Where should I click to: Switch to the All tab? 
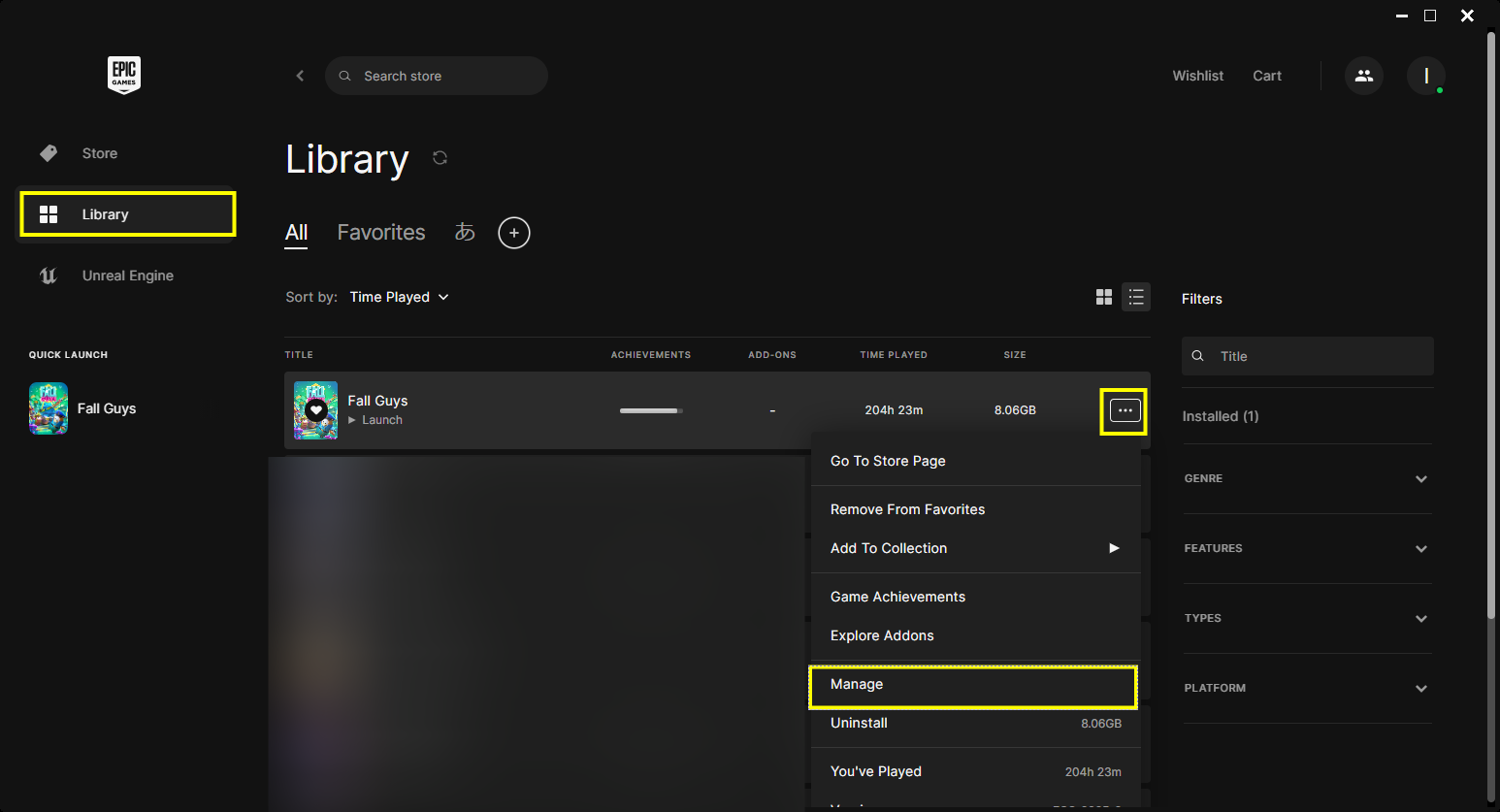pos(296,233)
